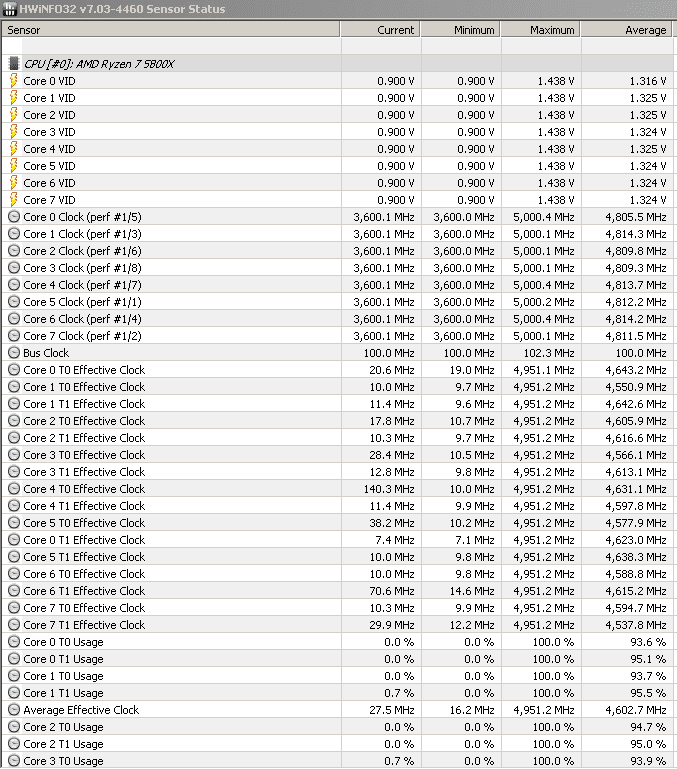Click the clock icon beside Bus Clock
This screenshot has height=770, width=677.
pos(14,353)
